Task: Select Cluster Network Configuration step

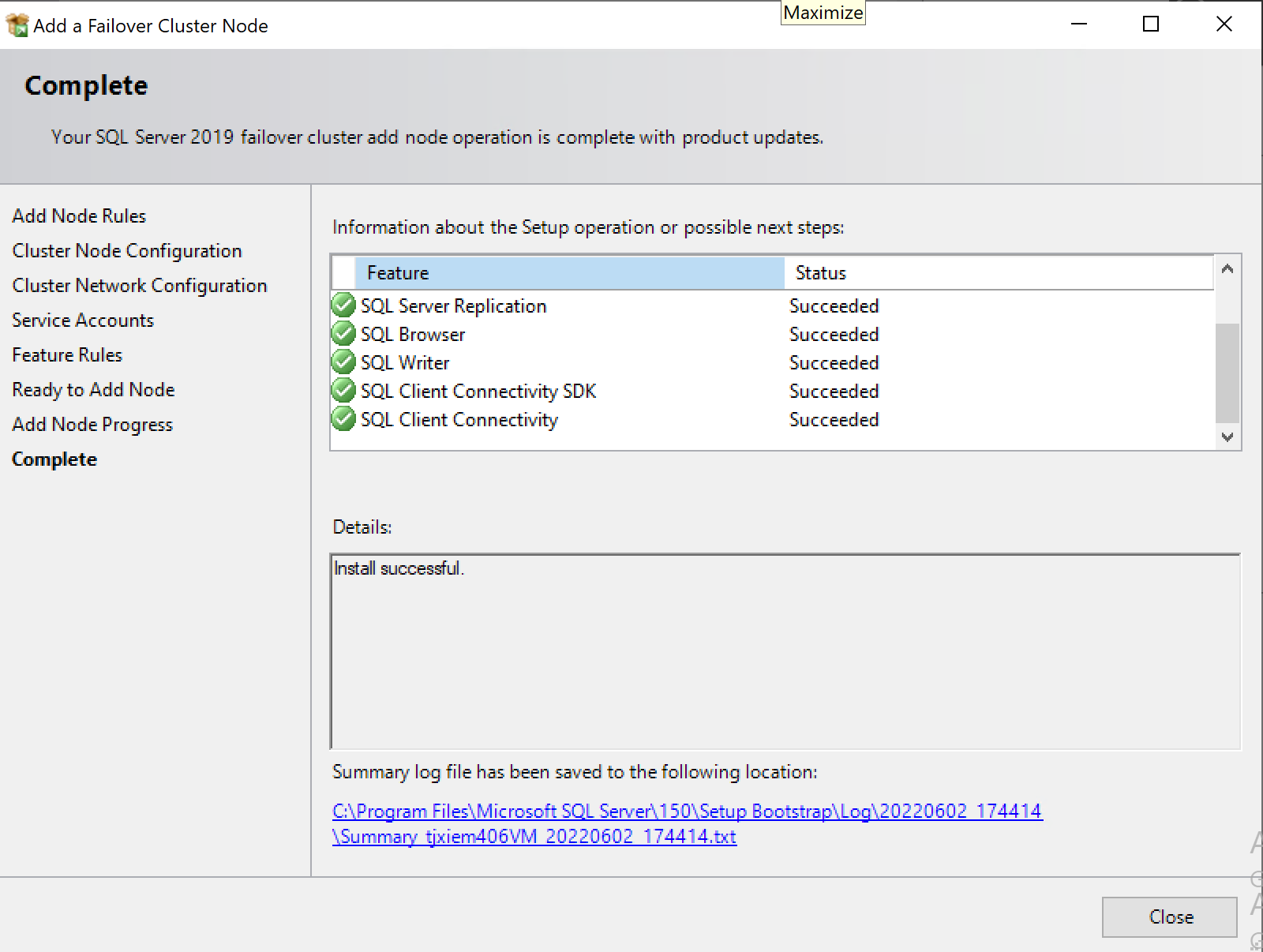Action: tap(140, 286)
